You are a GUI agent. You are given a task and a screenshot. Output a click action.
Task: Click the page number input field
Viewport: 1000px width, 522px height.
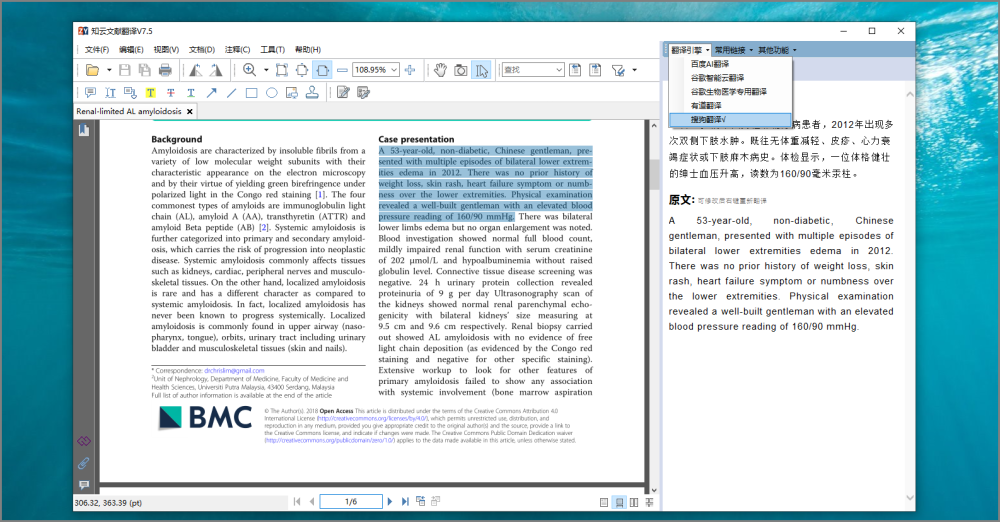[x=350, y=501]
